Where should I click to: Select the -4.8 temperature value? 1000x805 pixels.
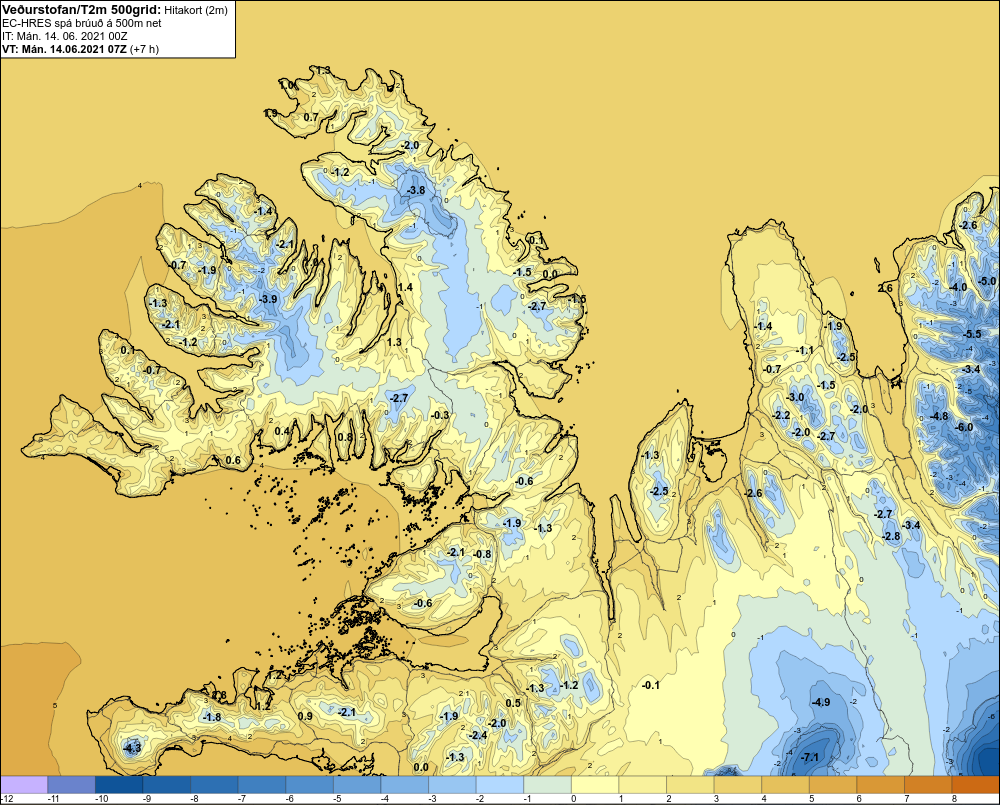tap(938, 416)
